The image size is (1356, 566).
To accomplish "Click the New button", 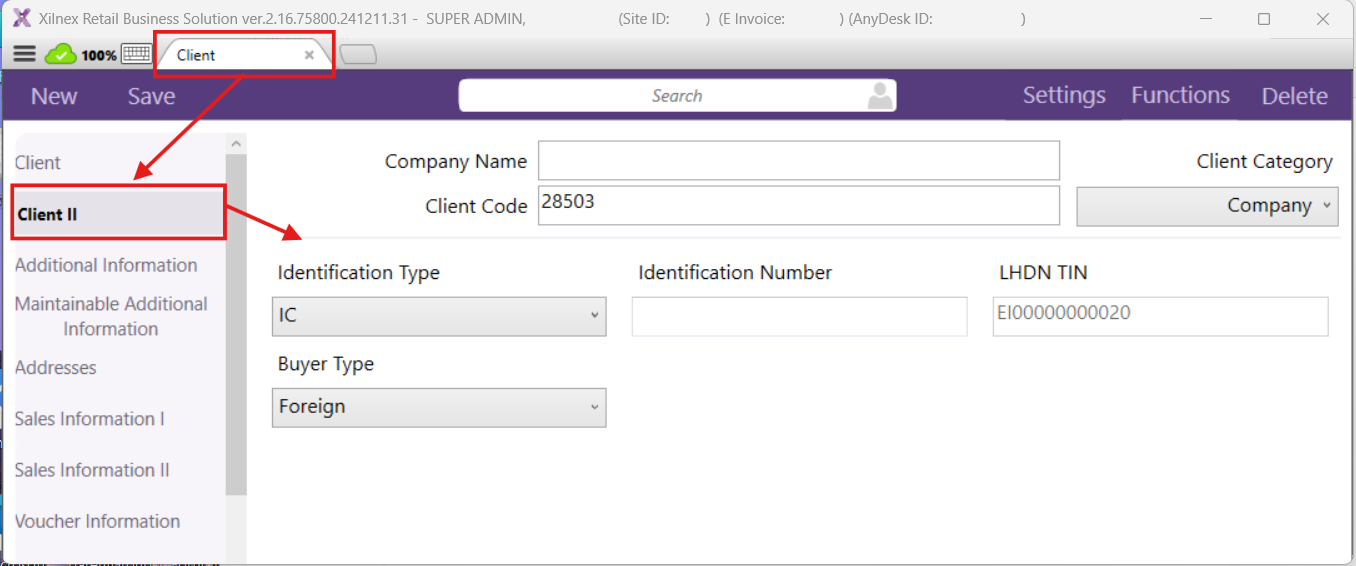I will tap(54, 97).
